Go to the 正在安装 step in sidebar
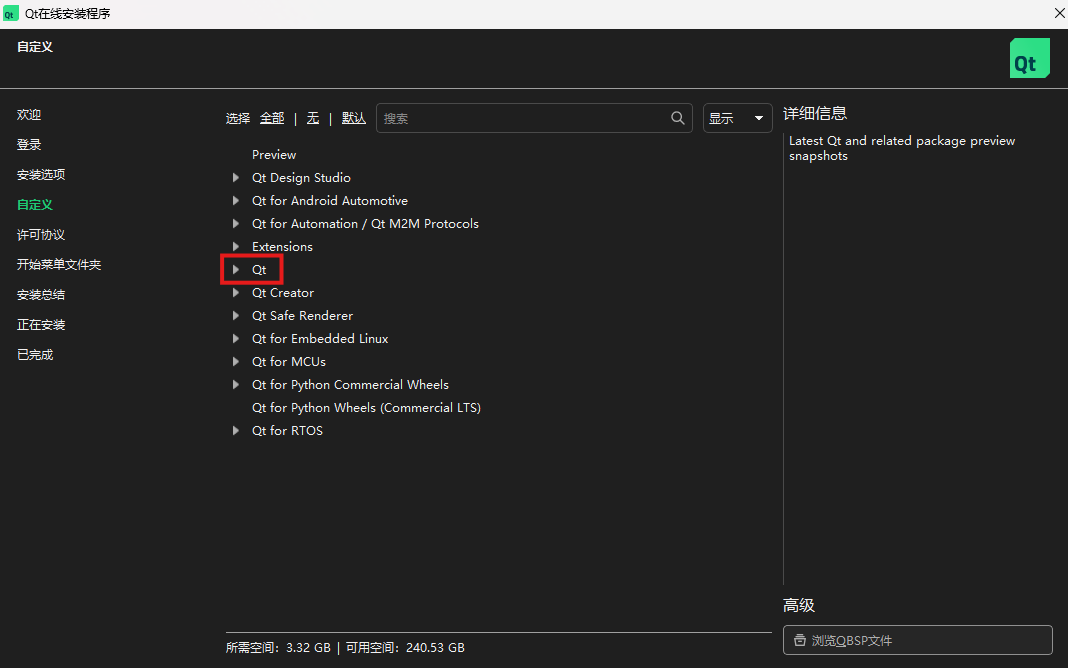The image size is (1068, 668). [41, 324]
